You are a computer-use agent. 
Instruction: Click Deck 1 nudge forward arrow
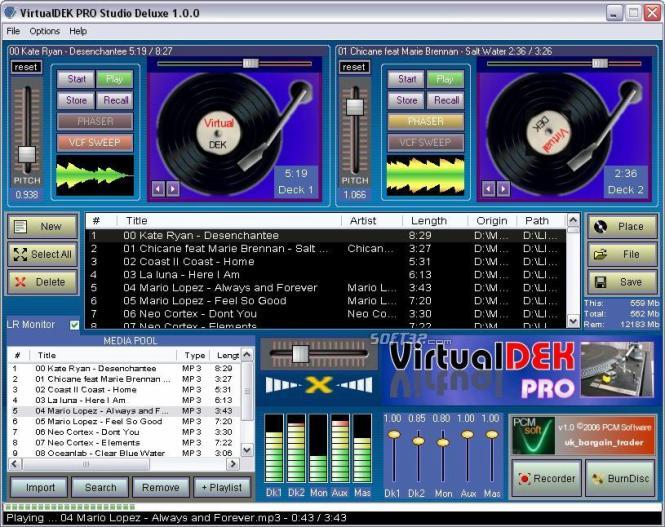click(x=173, y=189)
